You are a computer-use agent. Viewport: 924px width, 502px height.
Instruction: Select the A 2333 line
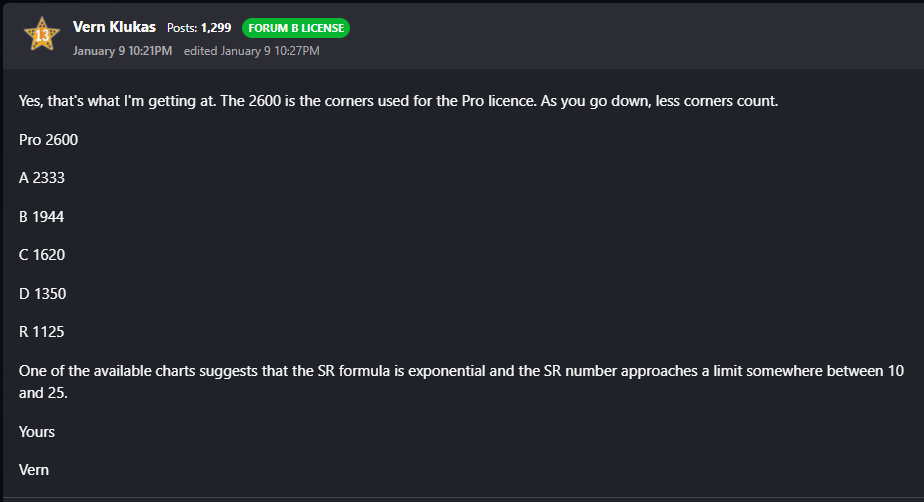pos(42,178)
